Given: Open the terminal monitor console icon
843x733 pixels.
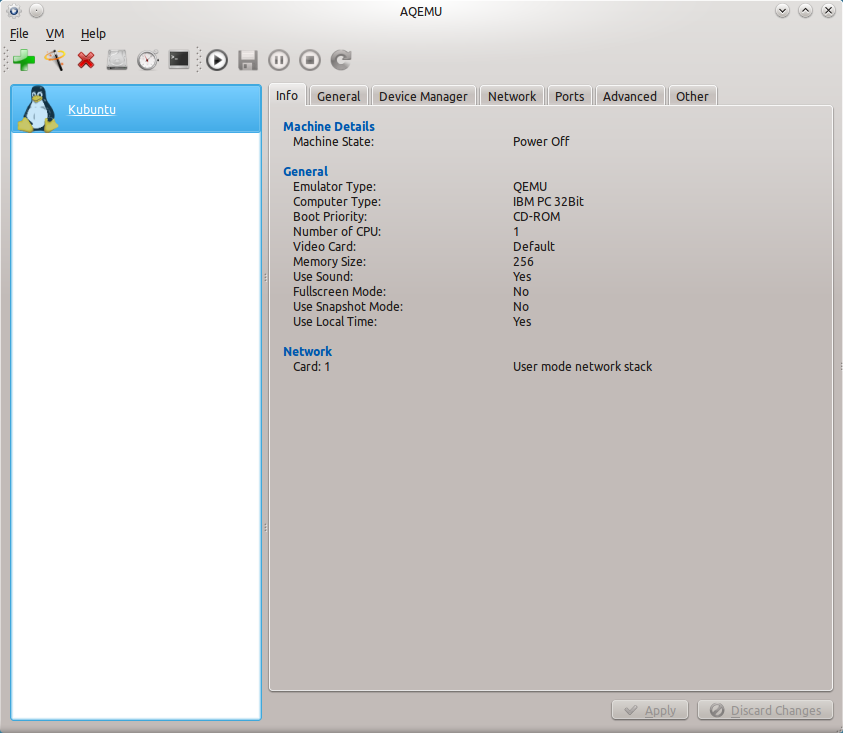Looking at the screenshot, I should pos(179,60).
